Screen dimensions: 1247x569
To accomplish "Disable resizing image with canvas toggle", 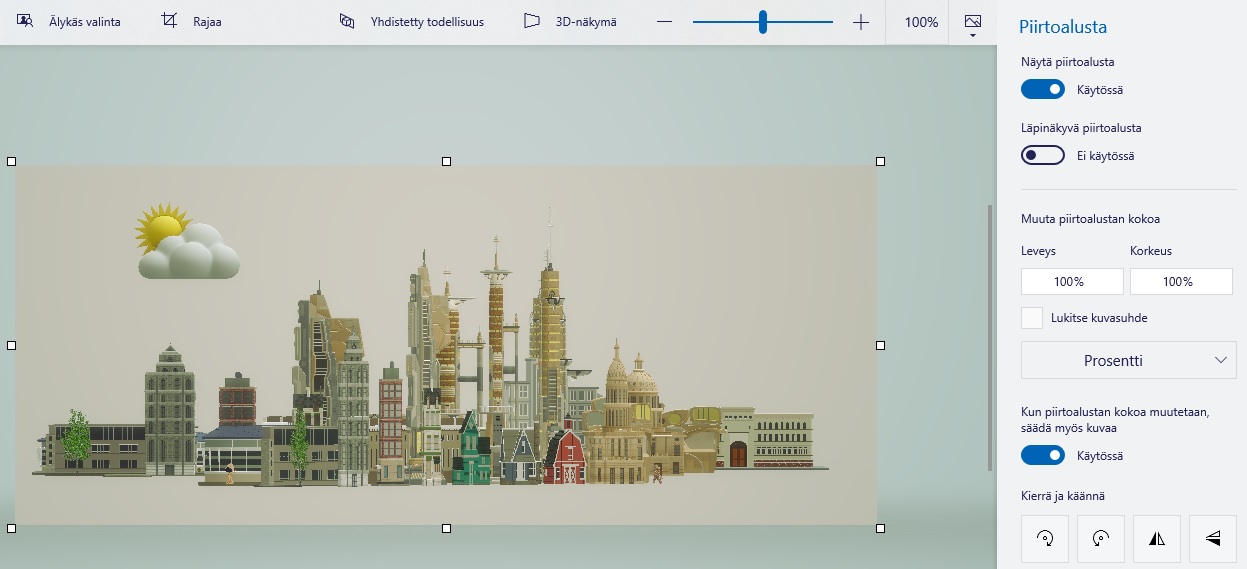I will pyautogui.click(x=1042, y=456).
